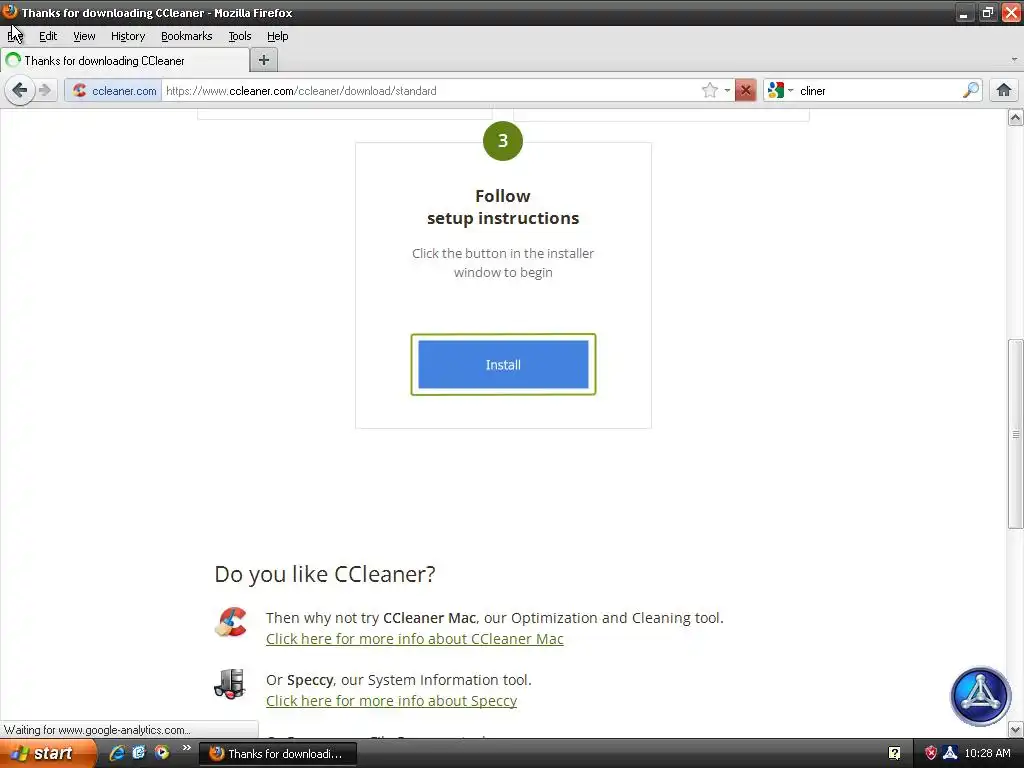Image resolution: width=1024 pixels, height=768 pixels.
Task: Click the blue triangle tray icon
Action: 950,754
